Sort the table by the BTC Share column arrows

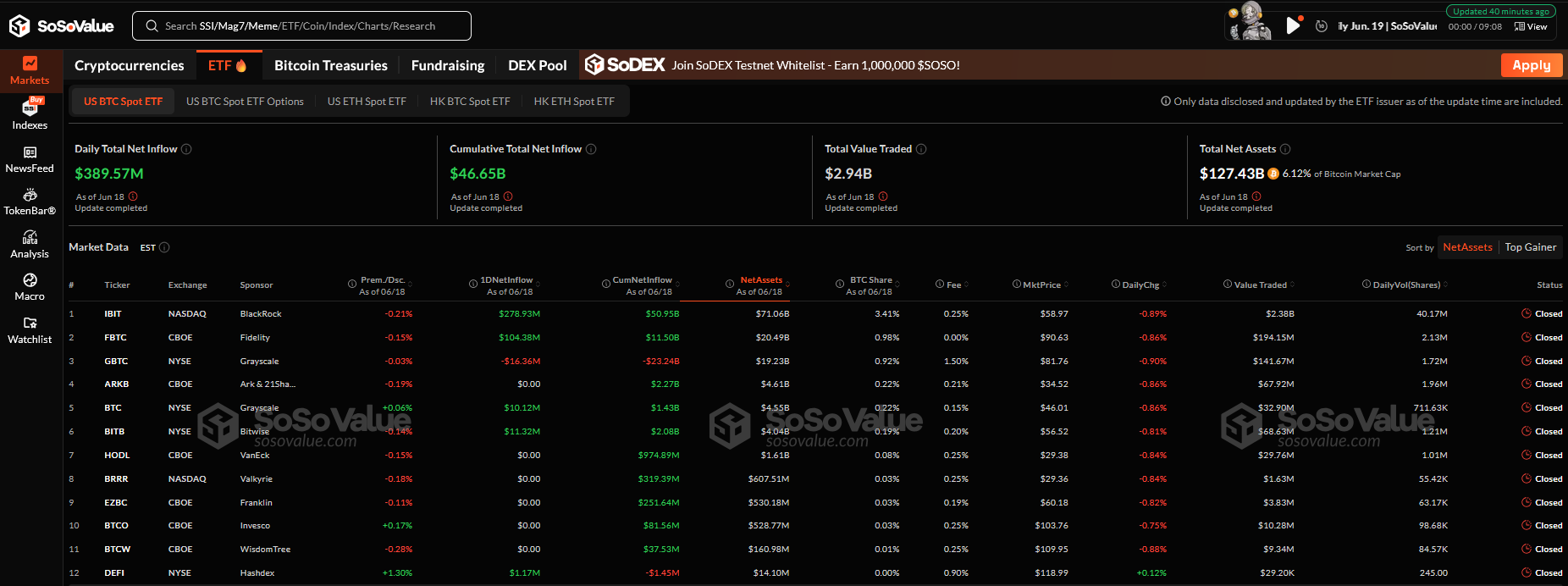[897, 285]
